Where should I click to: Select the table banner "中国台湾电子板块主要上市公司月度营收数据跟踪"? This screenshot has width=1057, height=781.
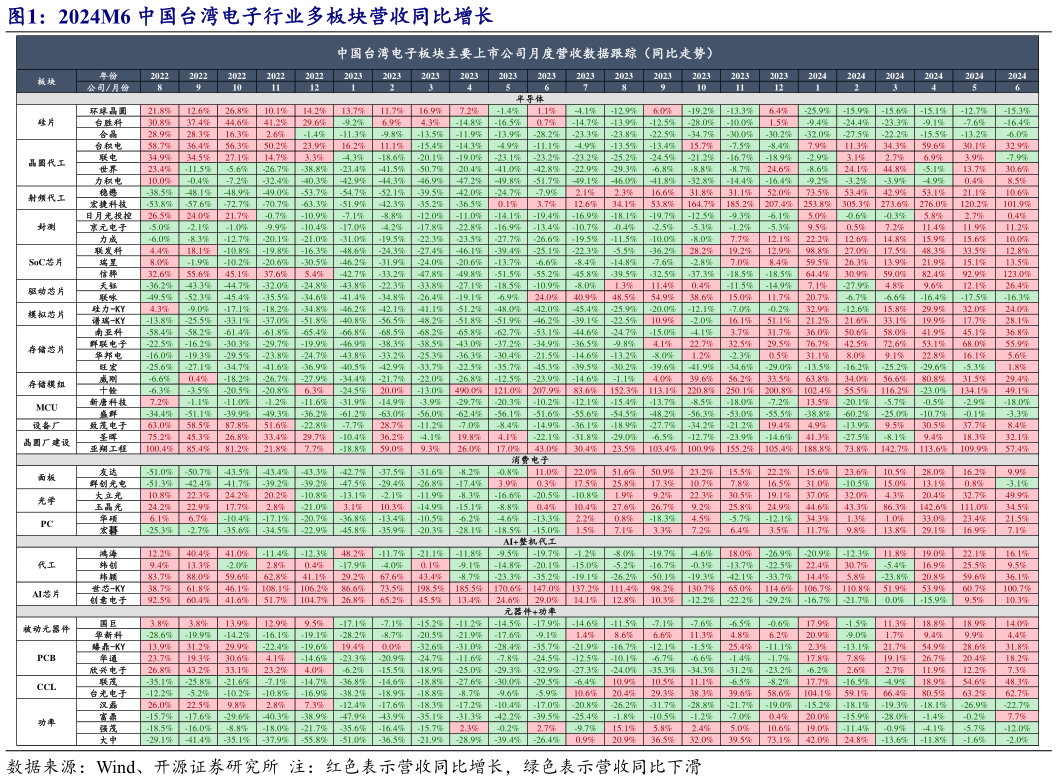coord(526,53)
